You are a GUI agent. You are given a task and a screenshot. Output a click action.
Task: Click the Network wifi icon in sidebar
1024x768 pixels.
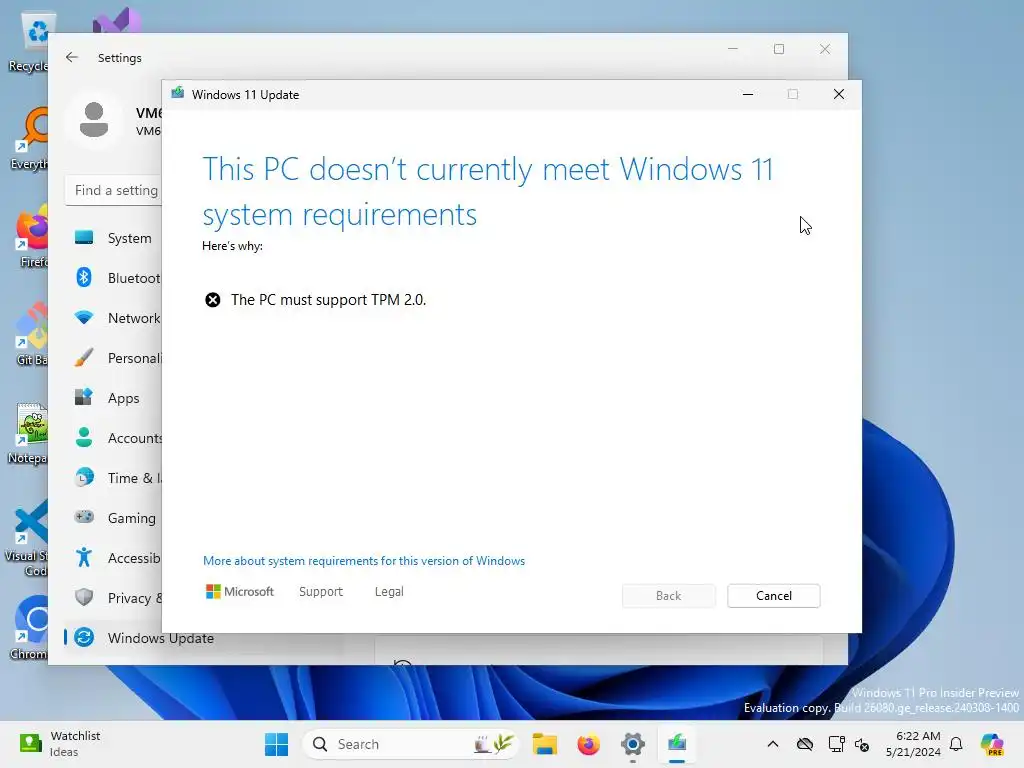[84, 318]
